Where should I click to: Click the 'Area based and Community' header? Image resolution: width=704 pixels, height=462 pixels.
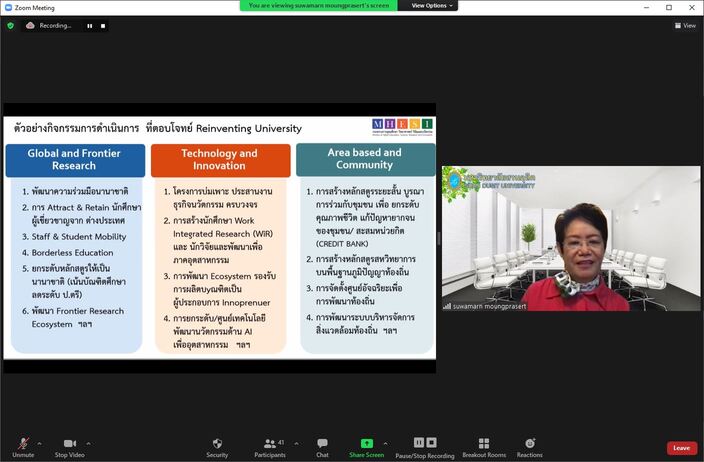365,159
